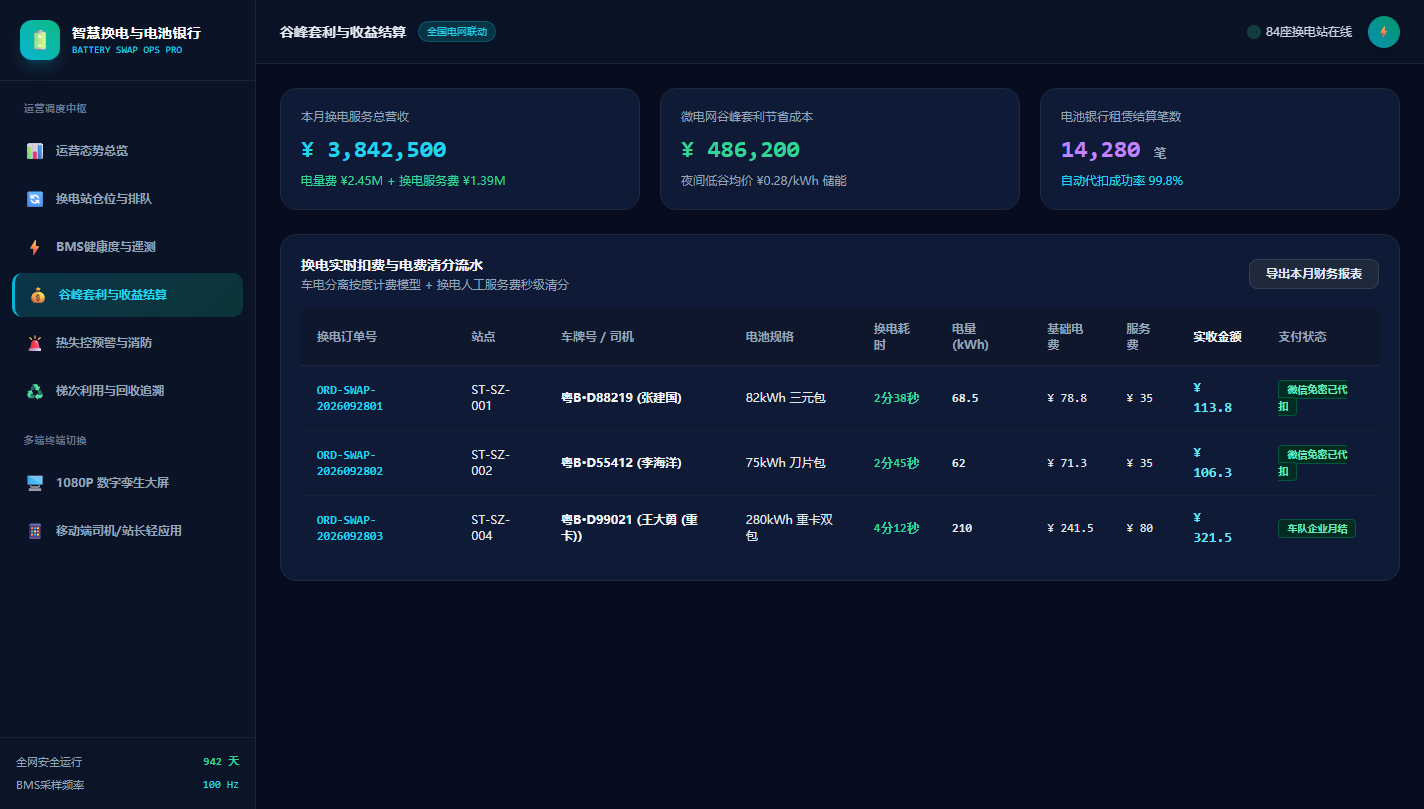1424x809 pixels.
Task: Click the green battery logo icon
Action: [x=40, y=40]
